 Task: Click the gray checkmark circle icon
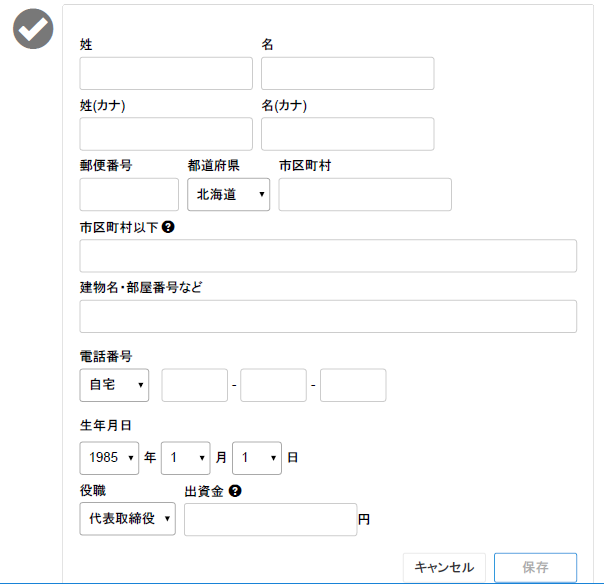[33, 29]
